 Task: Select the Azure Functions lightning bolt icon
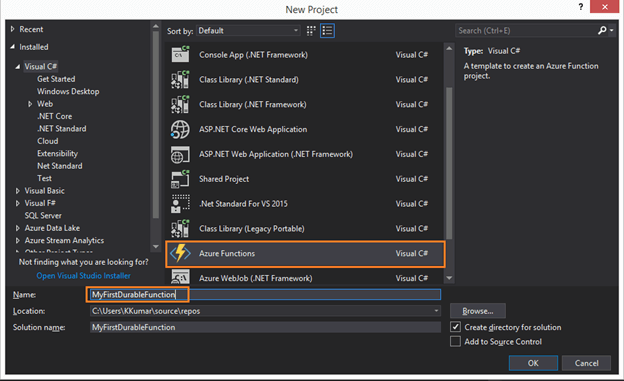tap(180, 253)
